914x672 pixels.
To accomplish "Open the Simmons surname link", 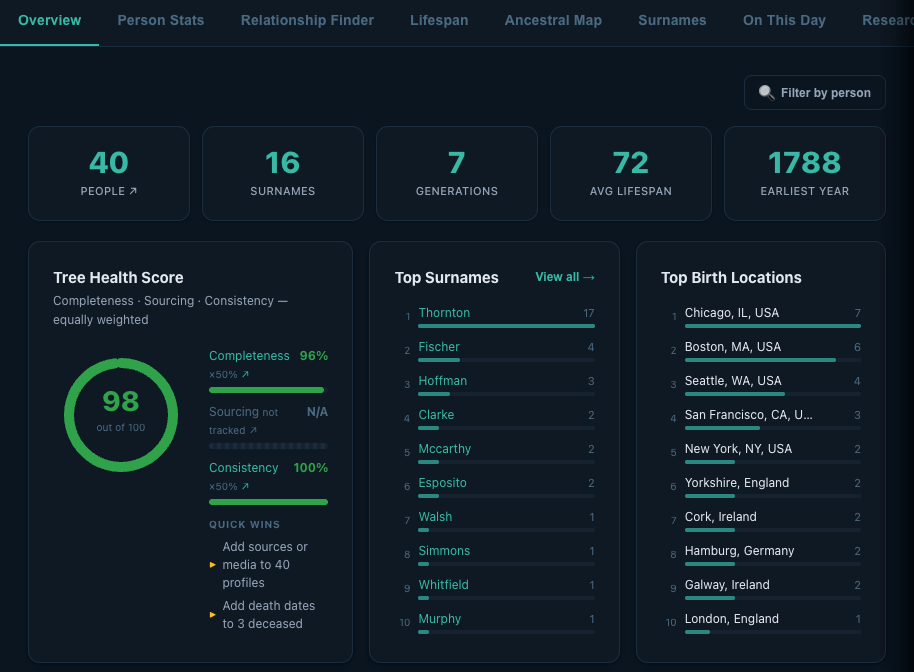I will click(444, 551).
